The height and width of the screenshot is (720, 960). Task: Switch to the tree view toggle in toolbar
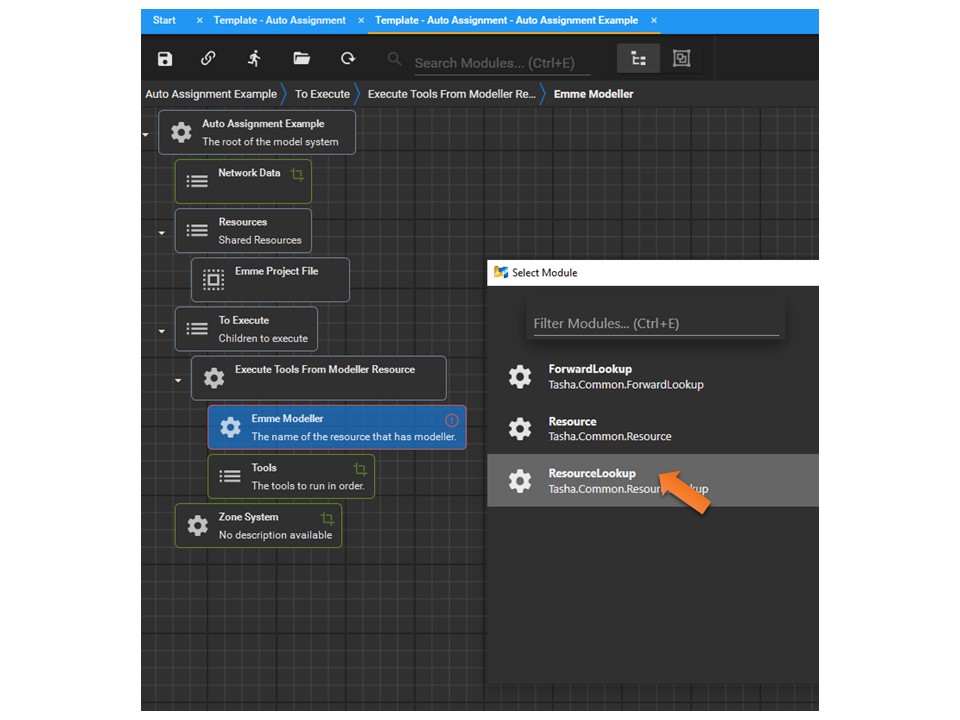tap(638, 59)
